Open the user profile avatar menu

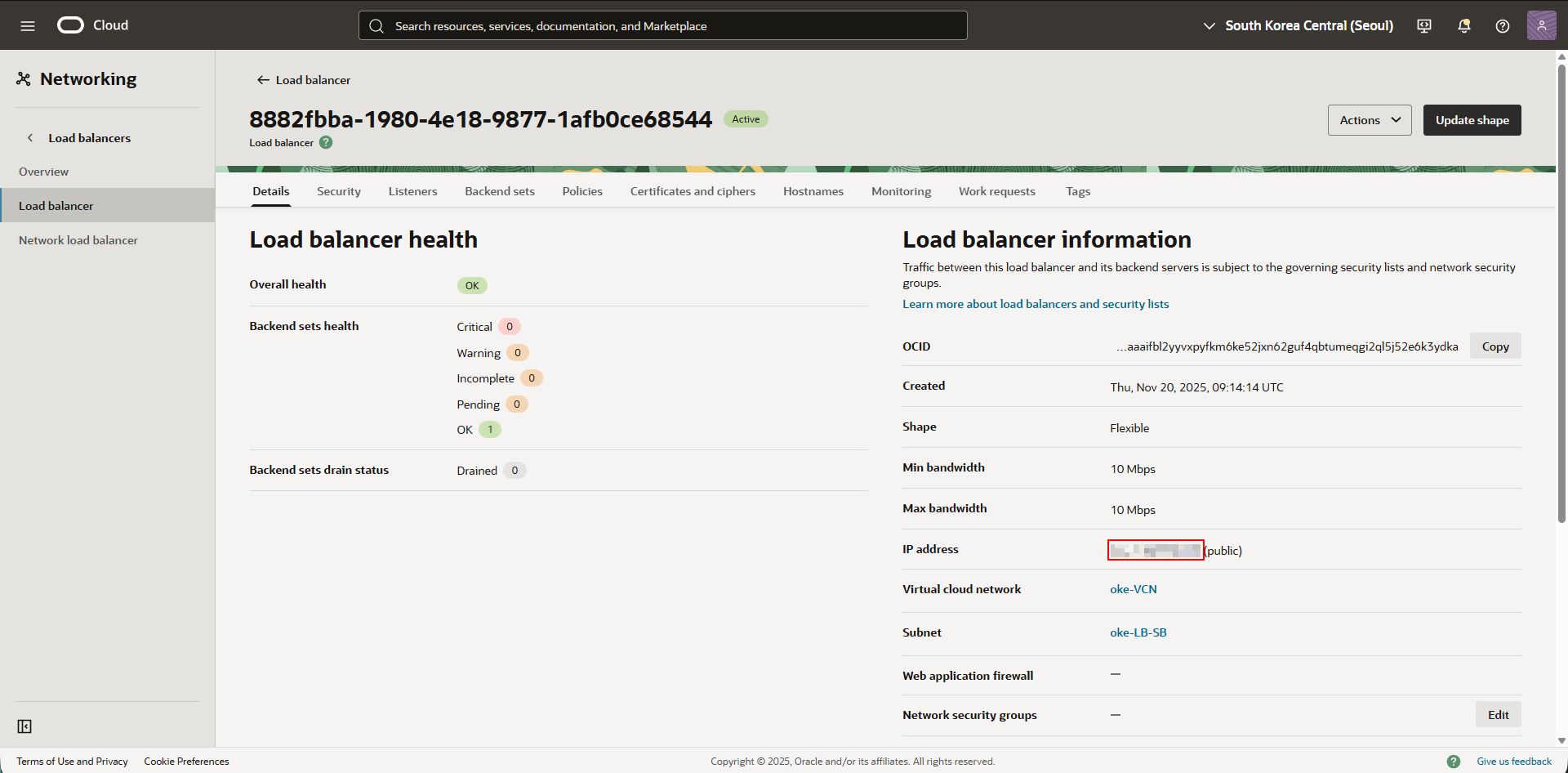1541,26
